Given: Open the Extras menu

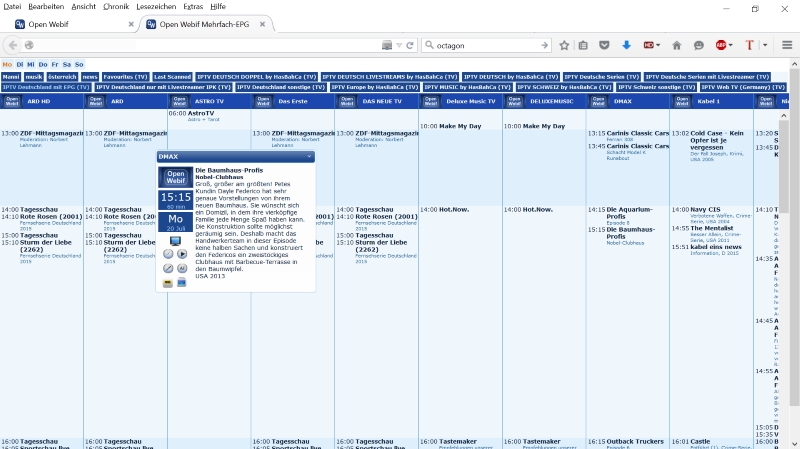Looking at the screenshot, I should pyautogui.click(x=193, y=7).
